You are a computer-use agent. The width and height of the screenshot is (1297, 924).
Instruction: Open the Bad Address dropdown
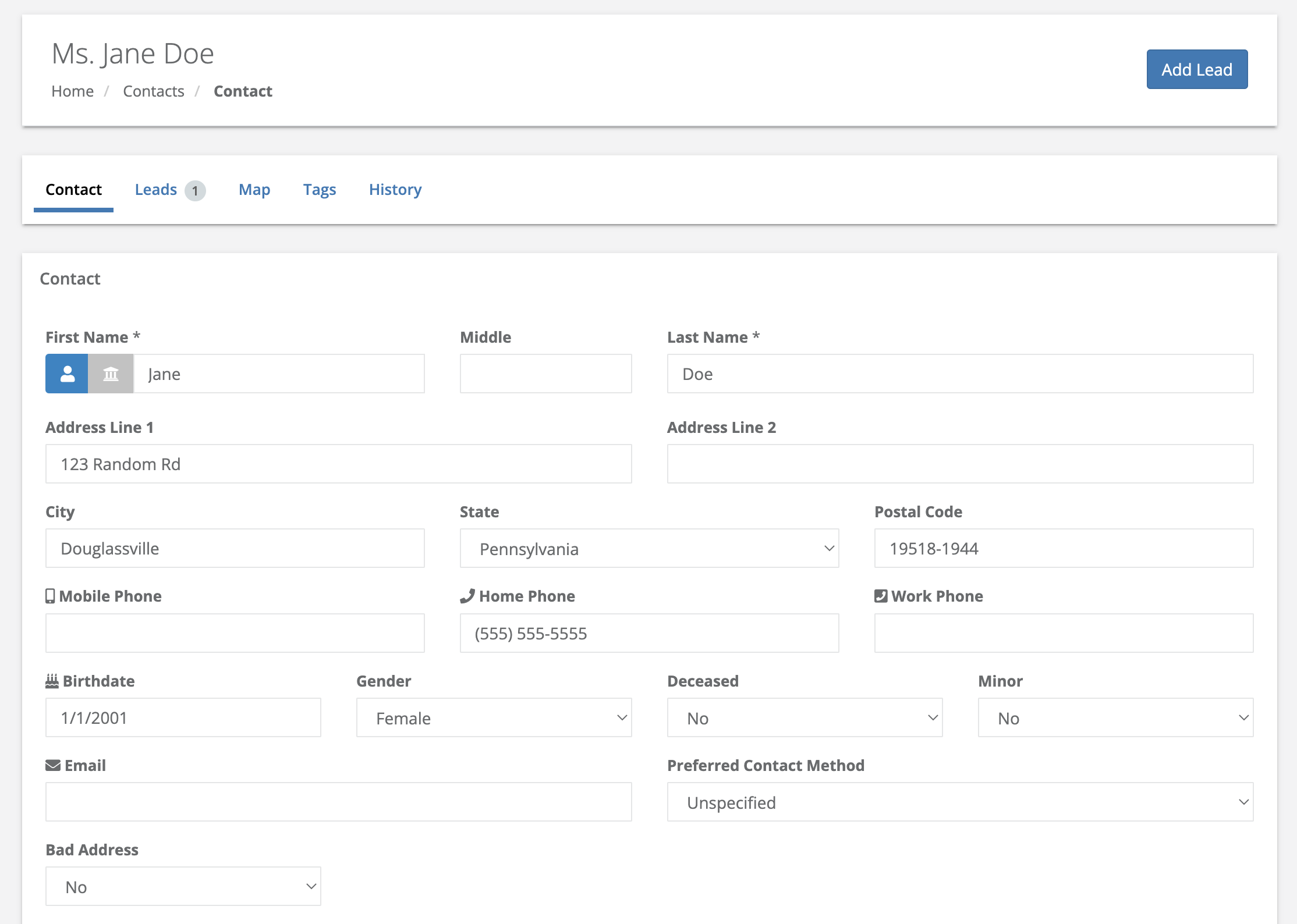coord(183,886)
